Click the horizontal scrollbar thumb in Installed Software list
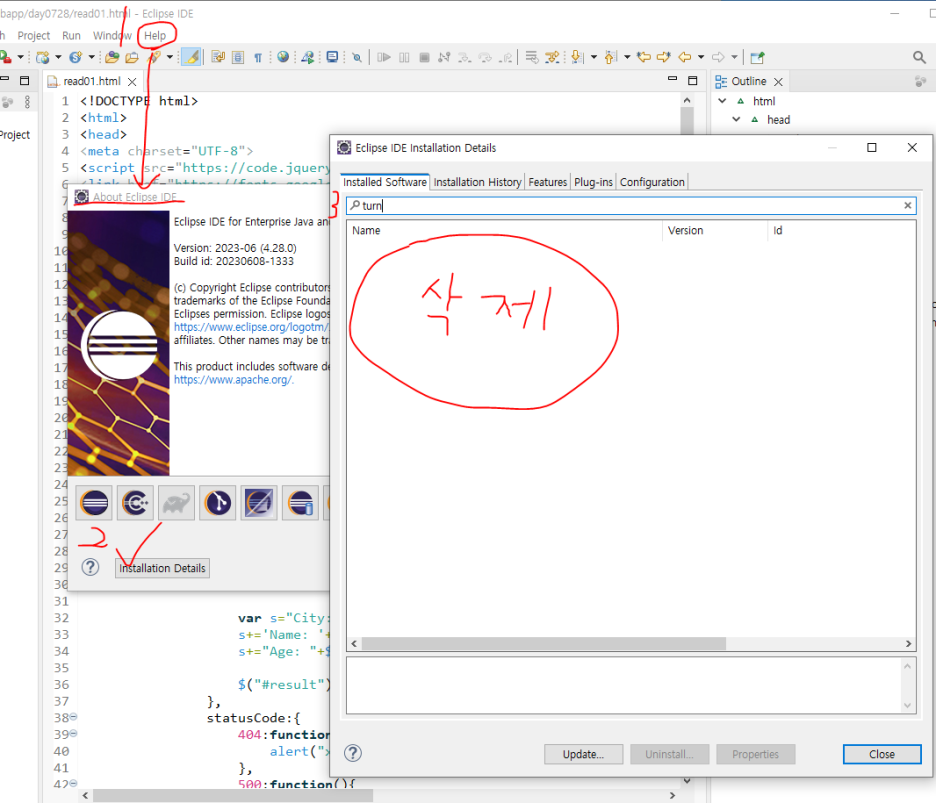This screenshot has height=803, width=936. click(544, 644)
